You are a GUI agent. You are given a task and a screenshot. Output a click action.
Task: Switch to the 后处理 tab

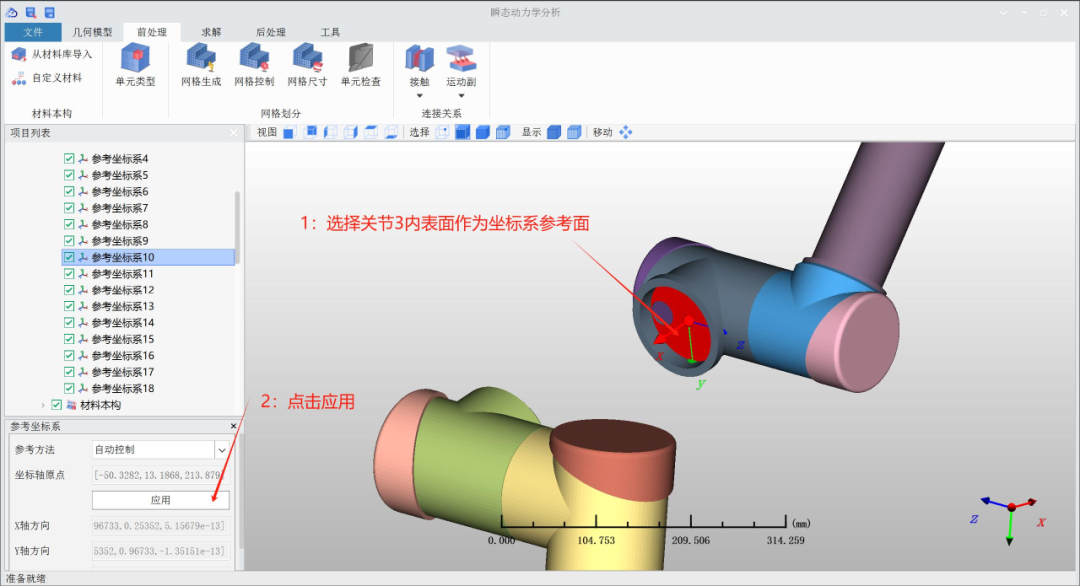point(271,32)
